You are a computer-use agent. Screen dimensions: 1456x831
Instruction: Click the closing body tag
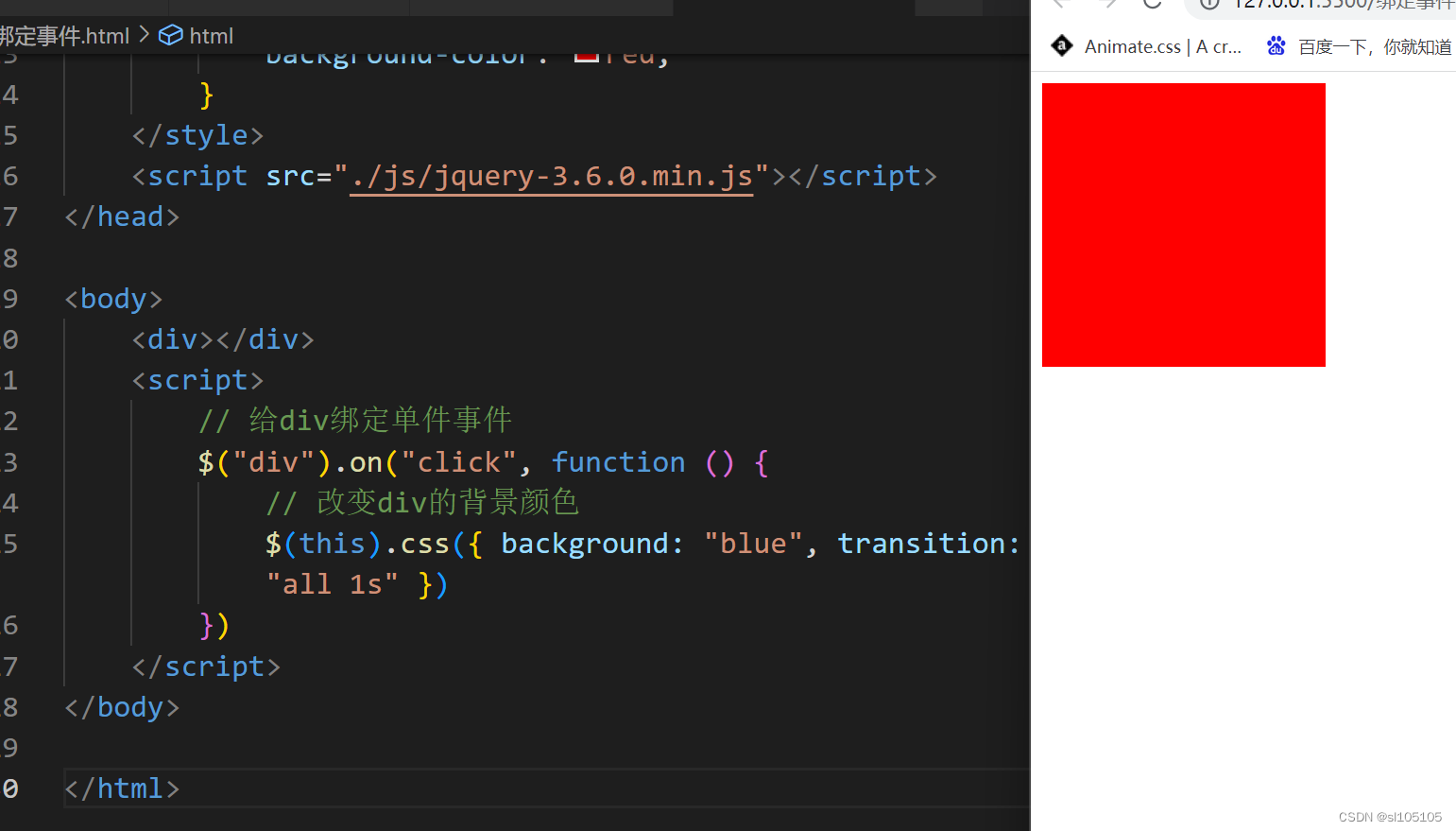122,707
